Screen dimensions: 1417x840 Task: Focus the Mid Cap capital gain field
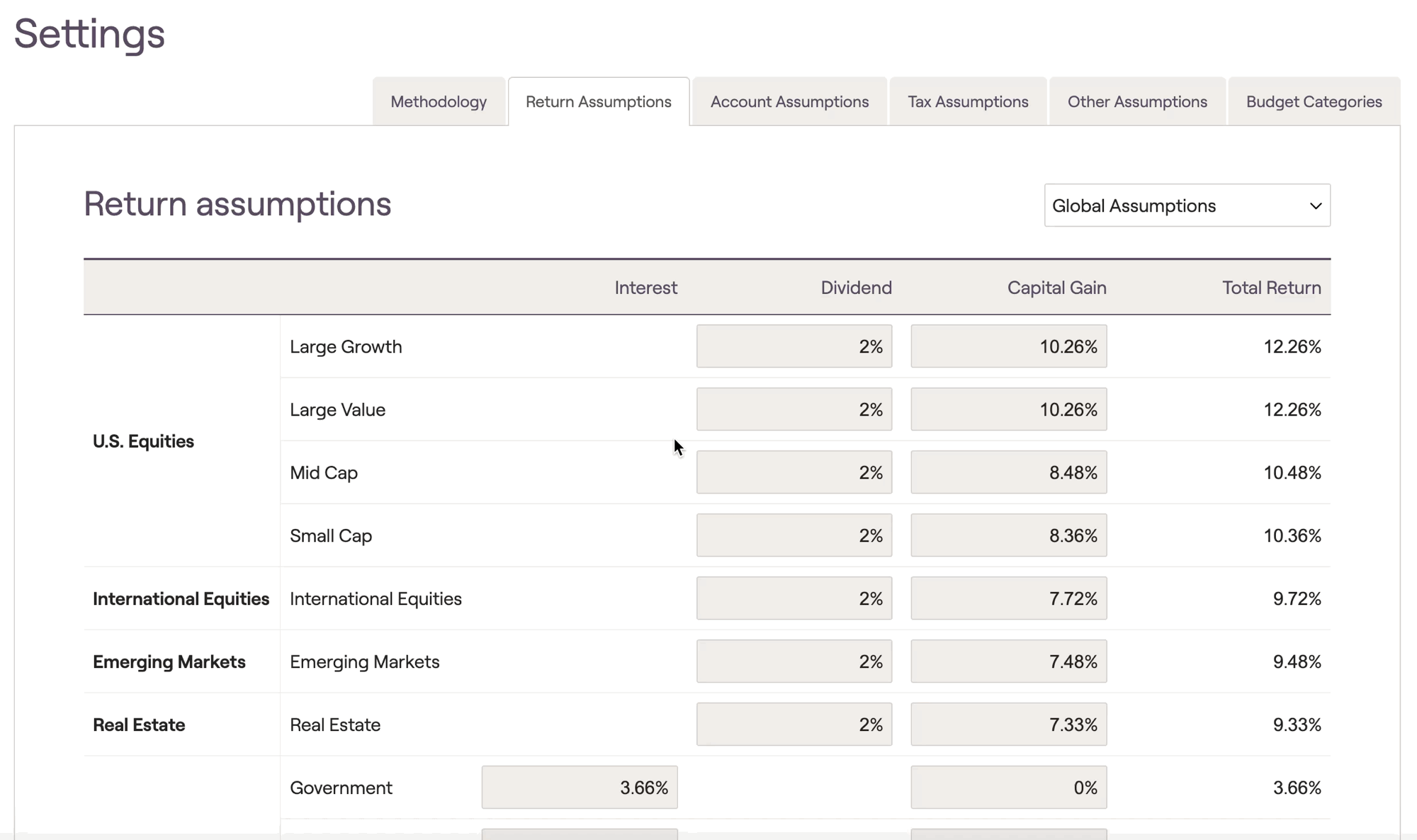click(x=1008, y=472)
